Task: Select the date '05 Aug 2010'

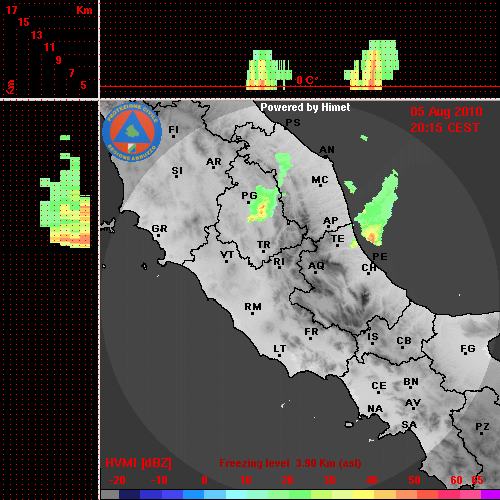Action: tap(446, 112)
